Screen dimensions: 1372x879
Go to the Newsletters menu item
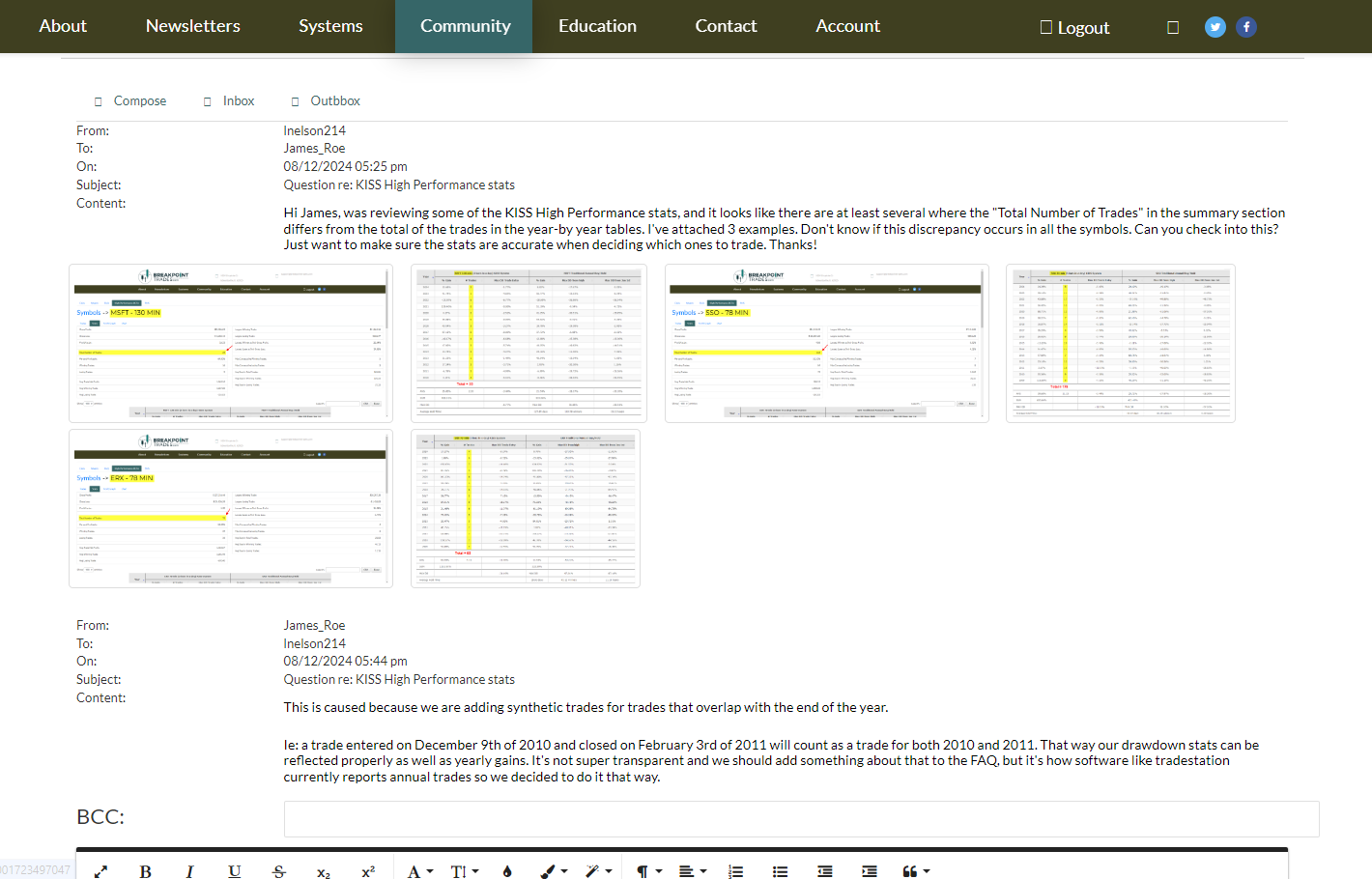[192, 26]
